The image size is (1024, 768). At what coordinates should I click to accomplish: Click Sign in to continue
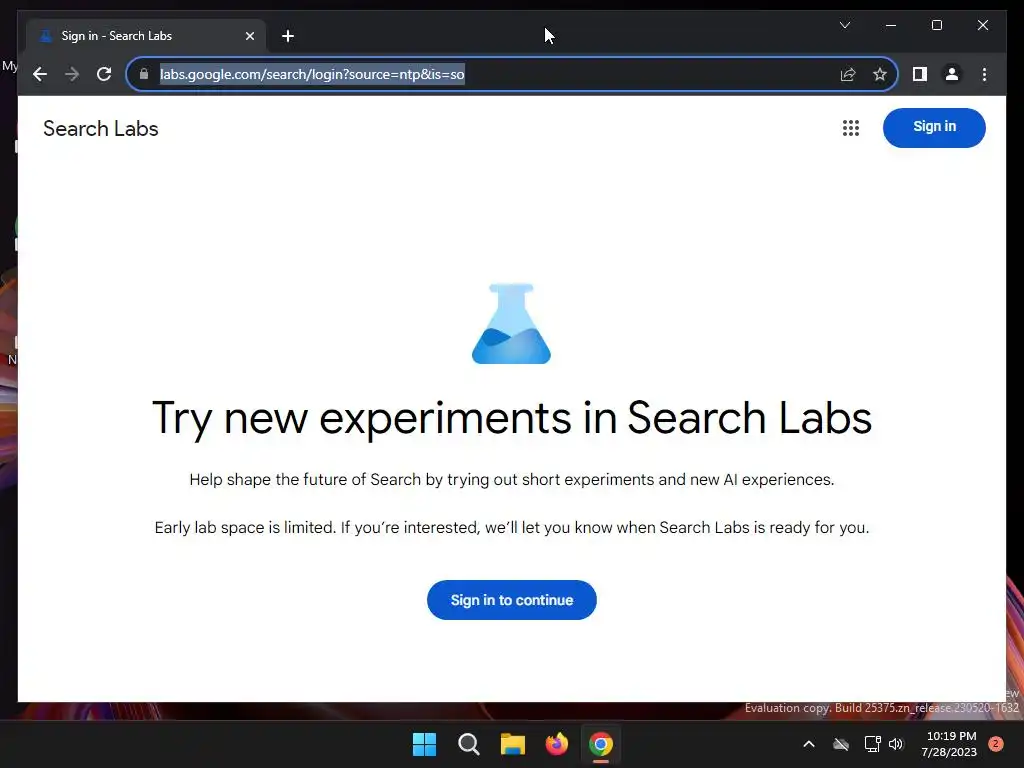511,600
